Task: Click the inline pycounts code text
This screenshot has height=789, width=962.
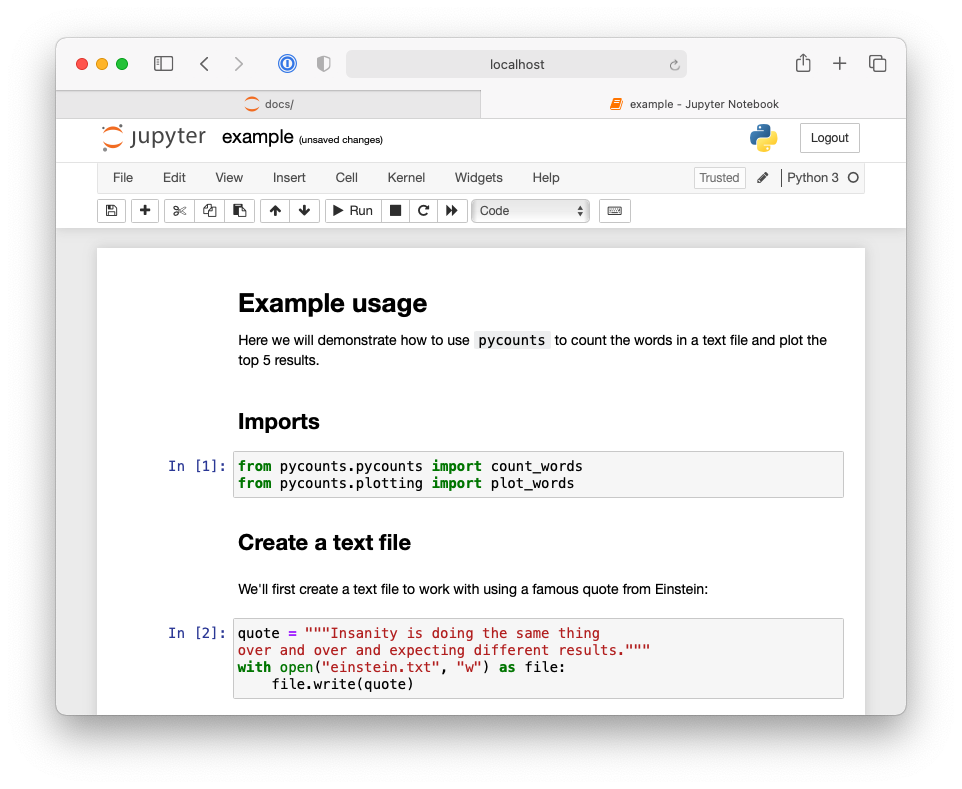Action: 512,341
